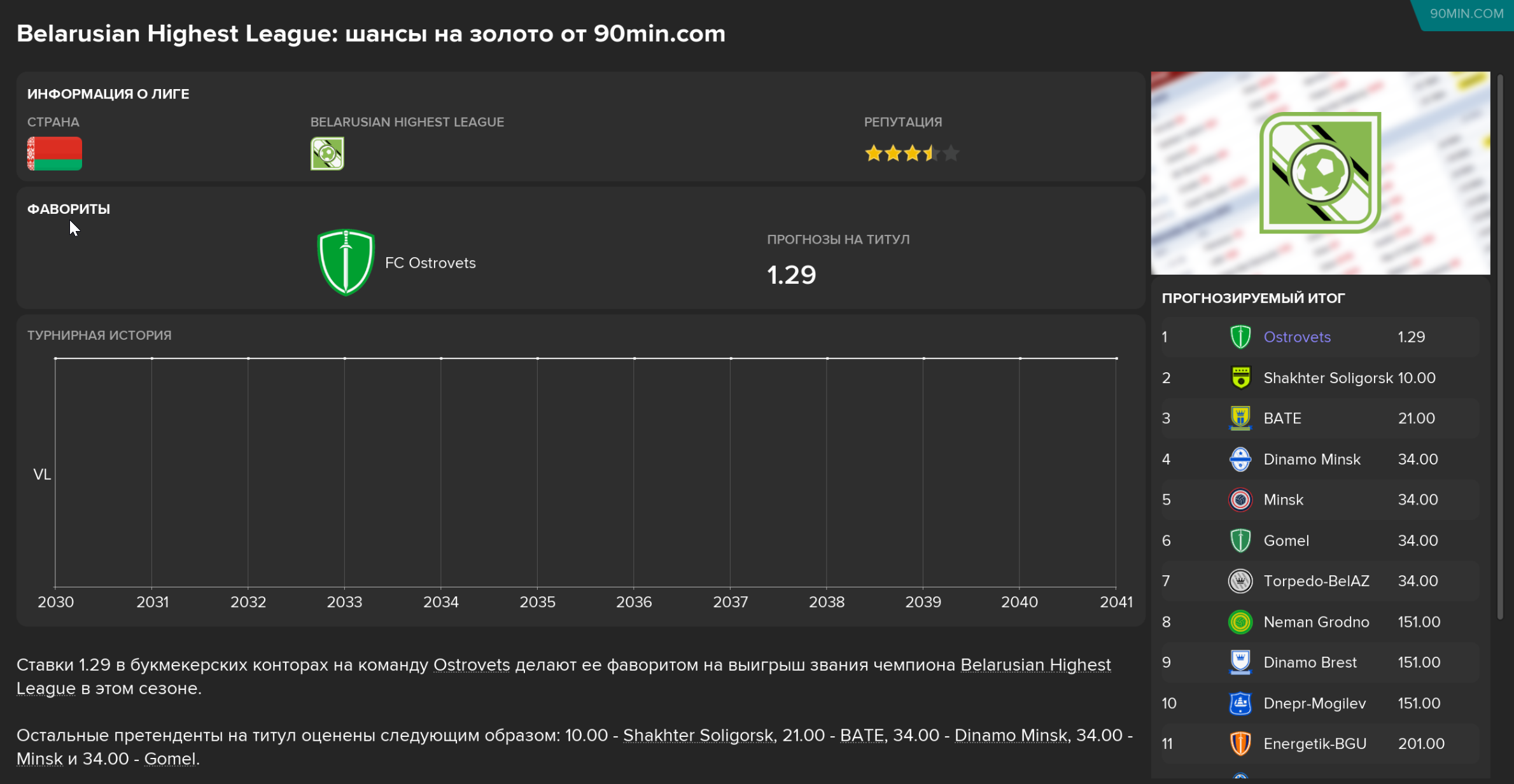Open Energetik-BGU in predicted finish list
The height and width of the screenshot is (784, 1514).
1315,743
